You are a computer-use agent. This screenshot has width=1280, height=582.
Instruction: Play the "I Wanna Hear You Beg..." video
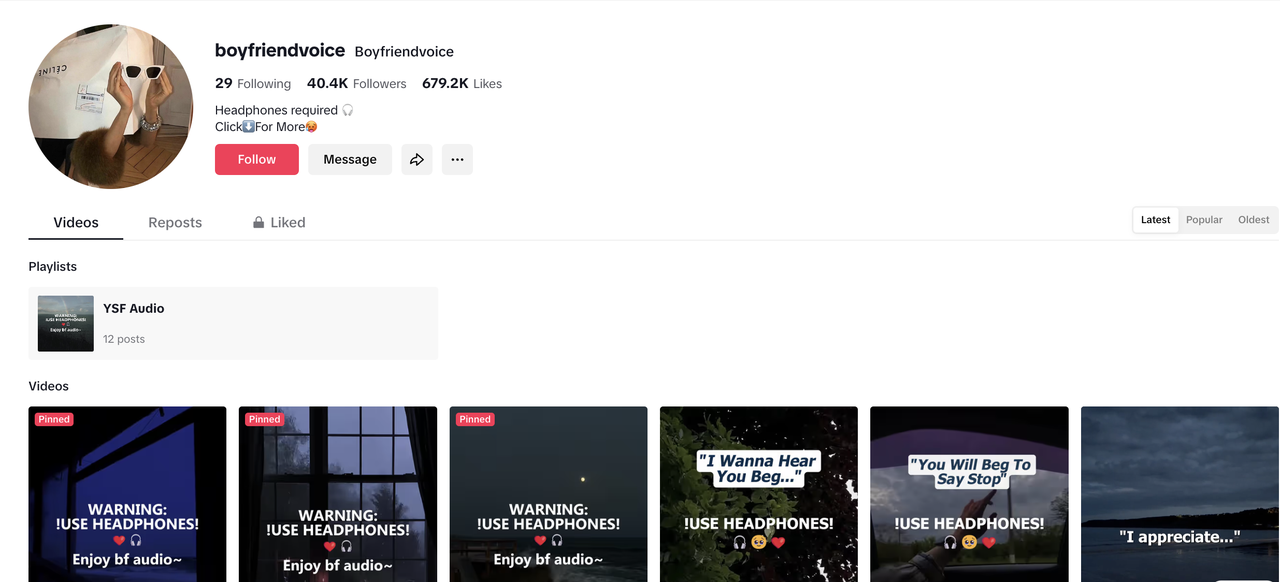(759, 494)
